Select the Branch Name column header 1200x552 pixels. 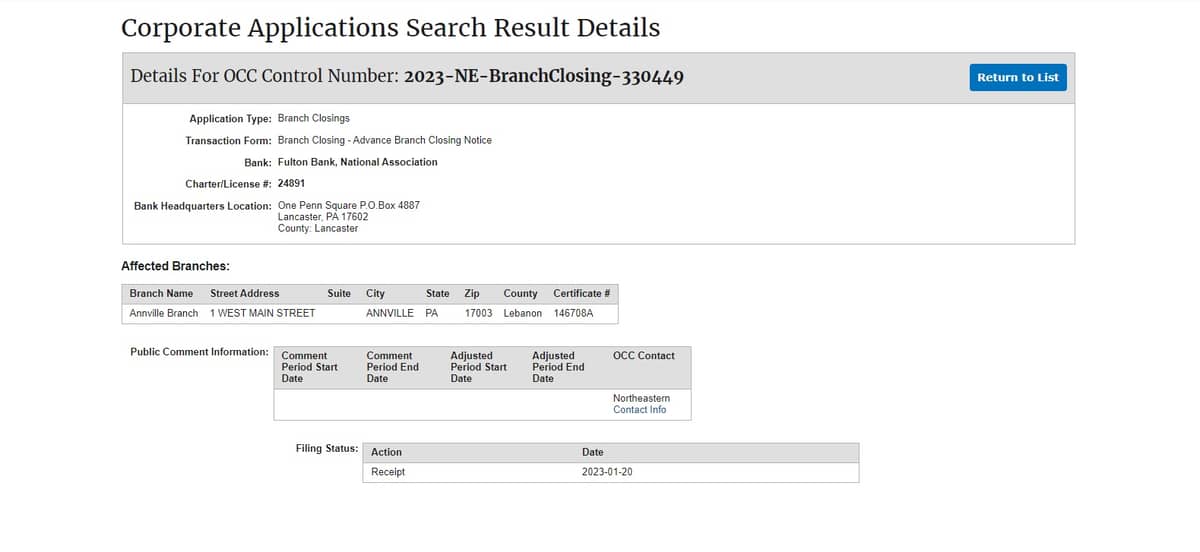coord(161,293)
